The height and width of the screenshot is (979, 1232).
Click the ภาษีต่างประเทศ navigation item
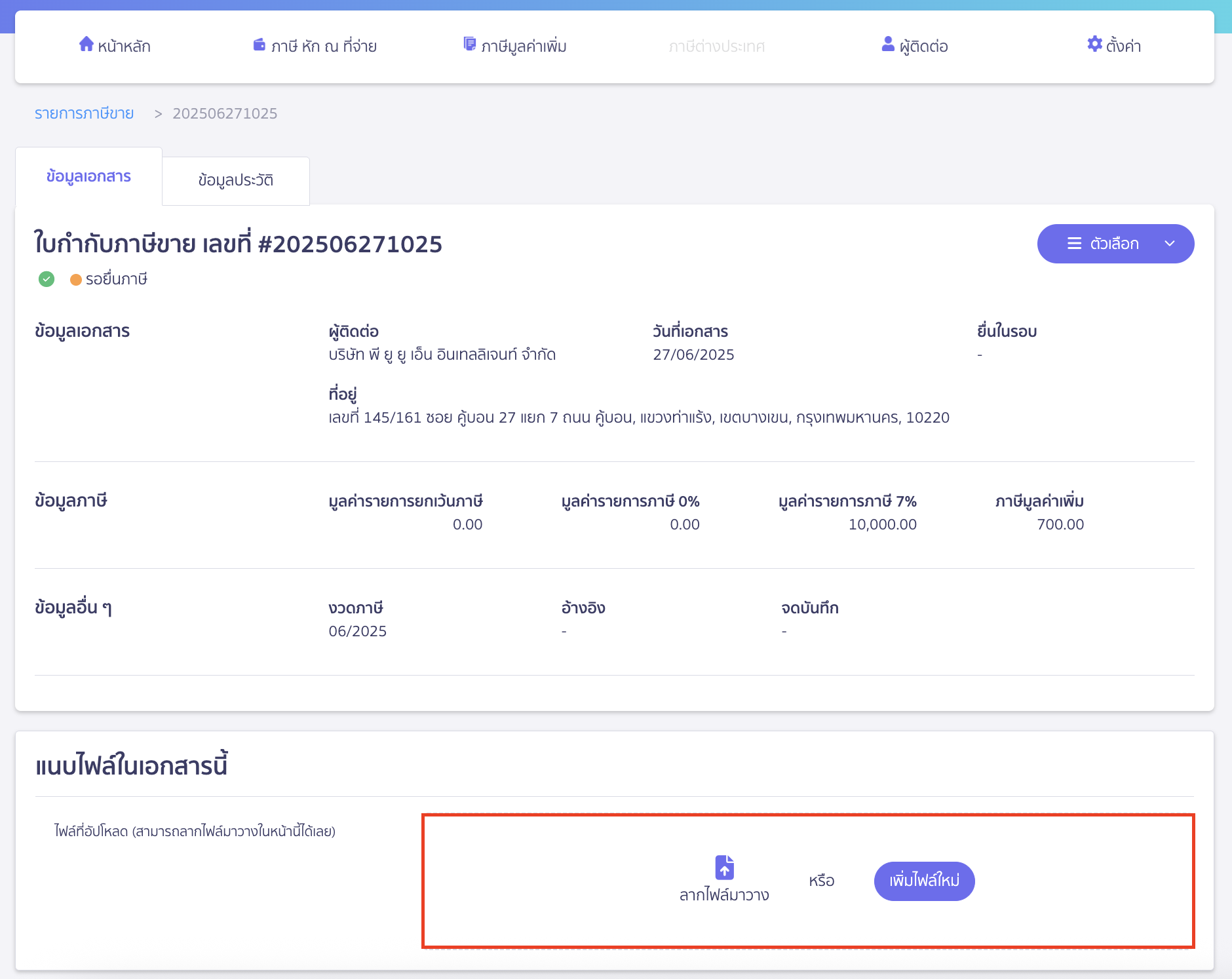[716, 46]
